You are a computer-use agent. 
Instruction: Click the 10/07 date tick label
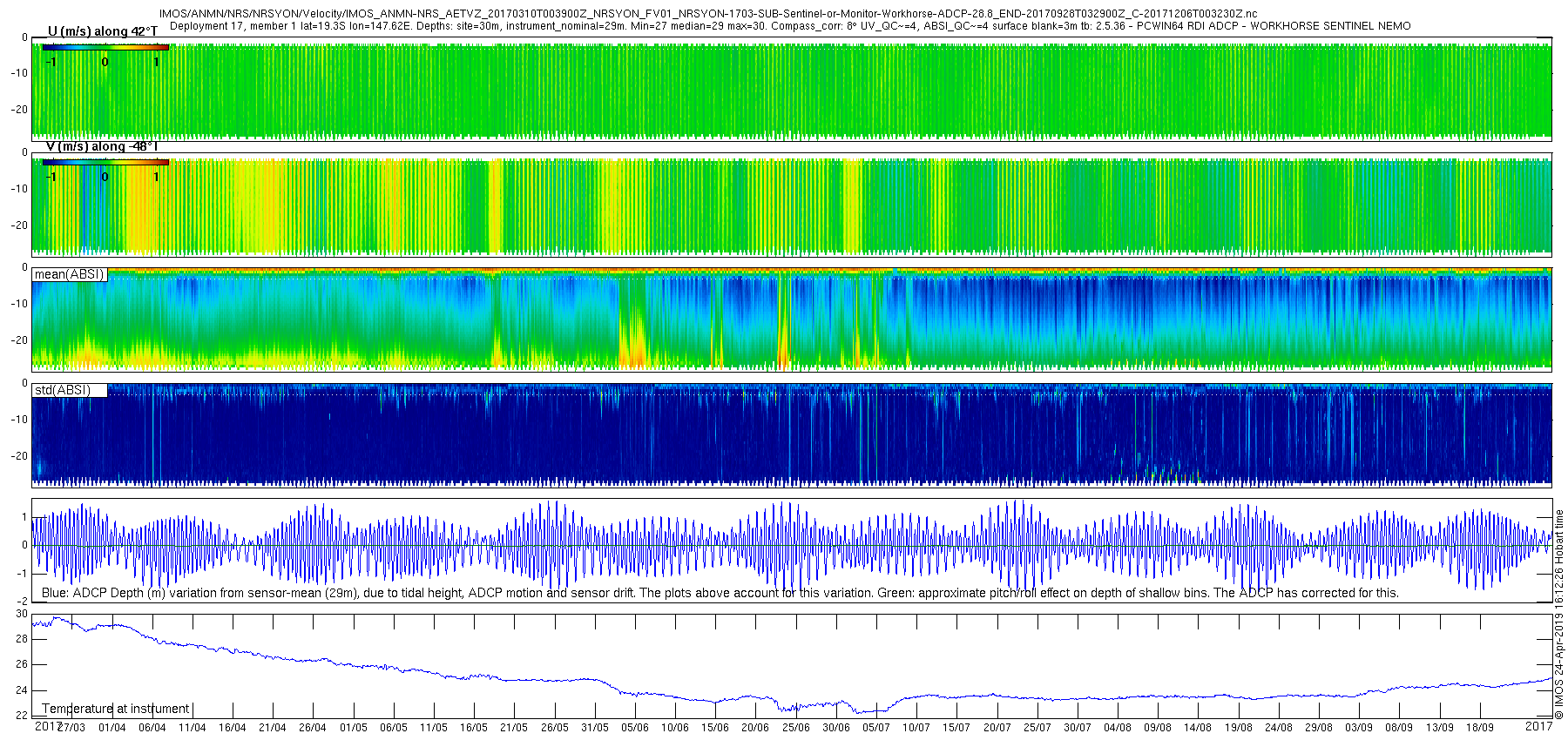tap(916, 728)
